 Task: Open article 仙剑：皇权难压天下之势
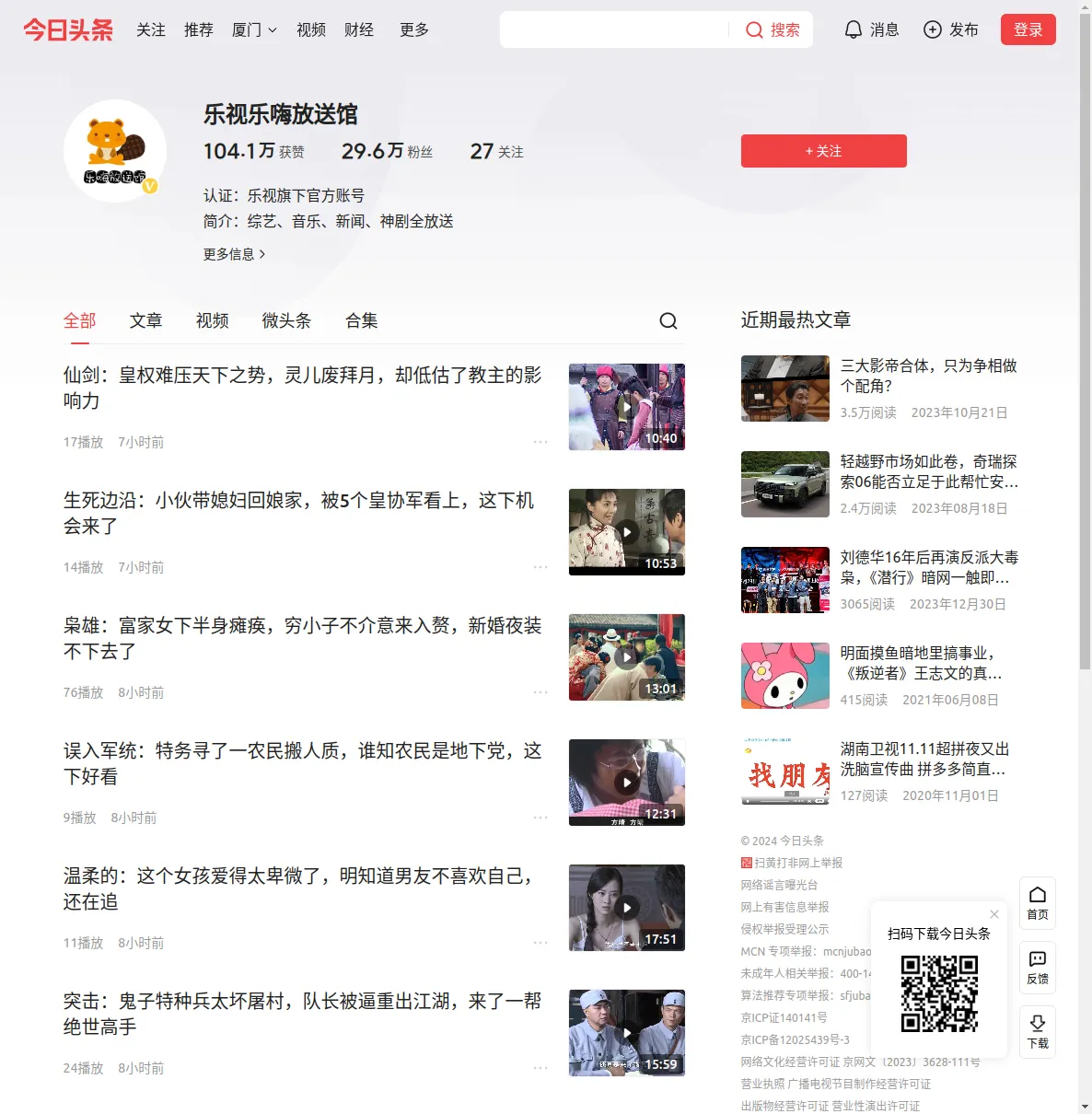click(x=303, y=388)
